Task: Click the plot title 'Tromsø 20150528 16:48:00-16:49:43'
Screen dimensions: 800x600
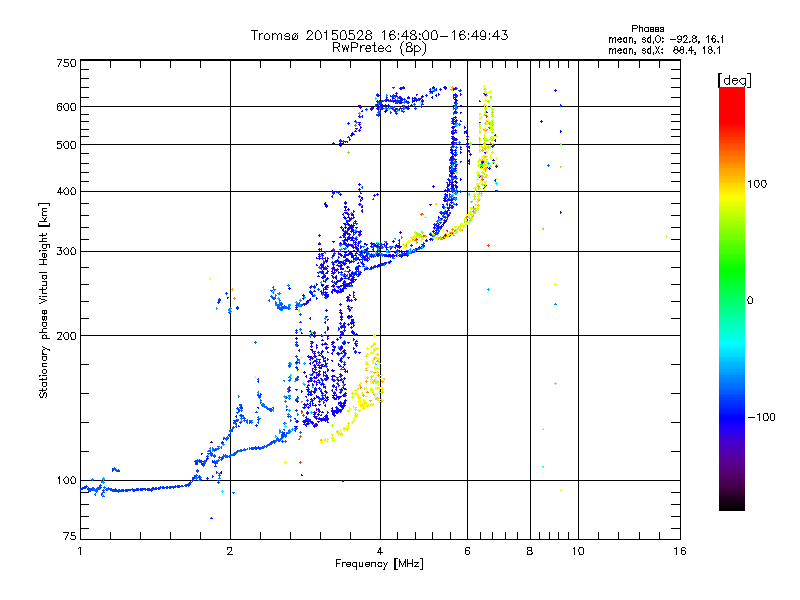Action: (x=379, y=35)
